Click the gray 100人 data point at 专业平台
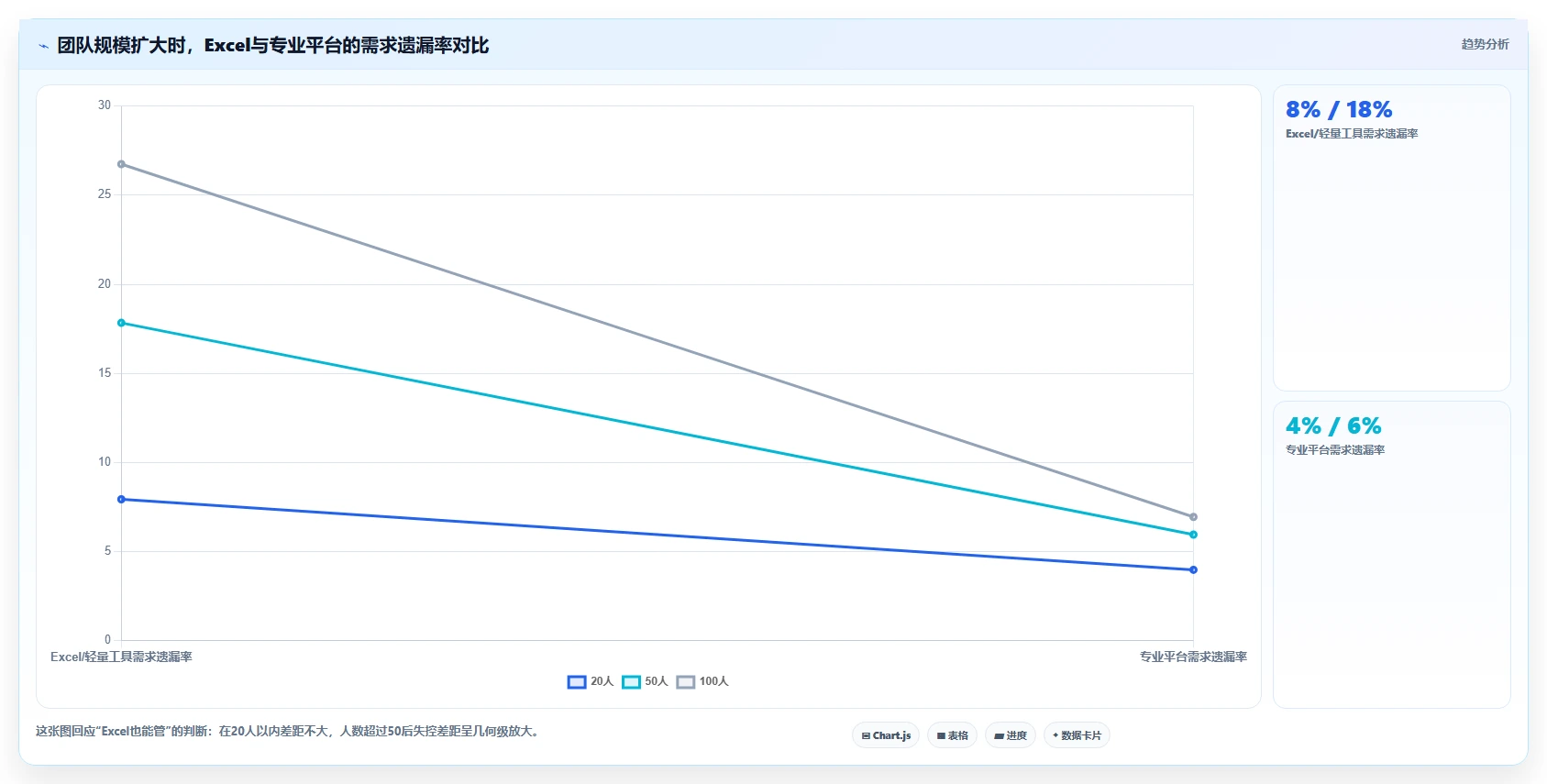 click(1193, 517)
